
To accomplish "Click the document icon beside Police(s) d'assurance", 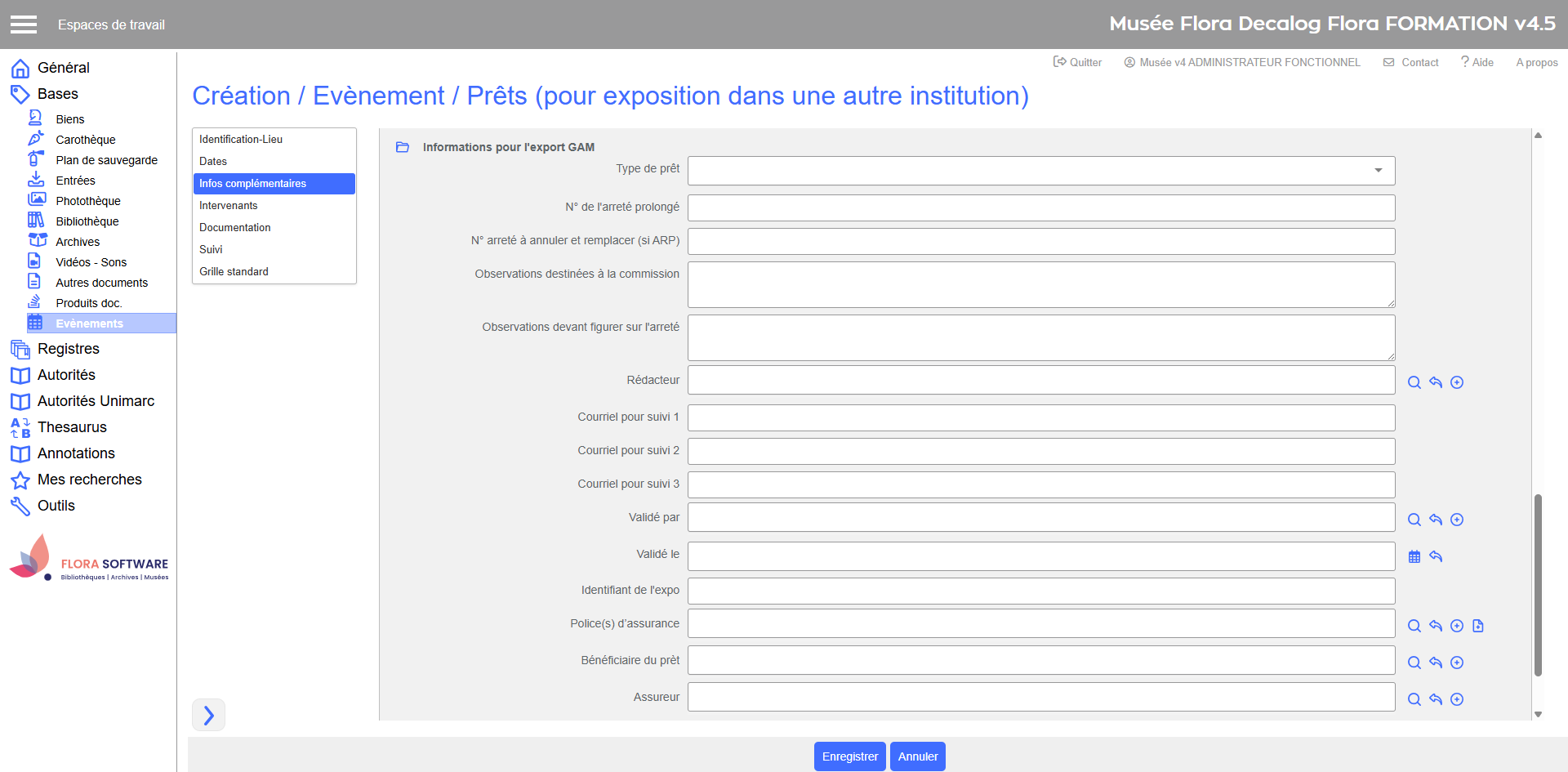I will [1478, 626].
